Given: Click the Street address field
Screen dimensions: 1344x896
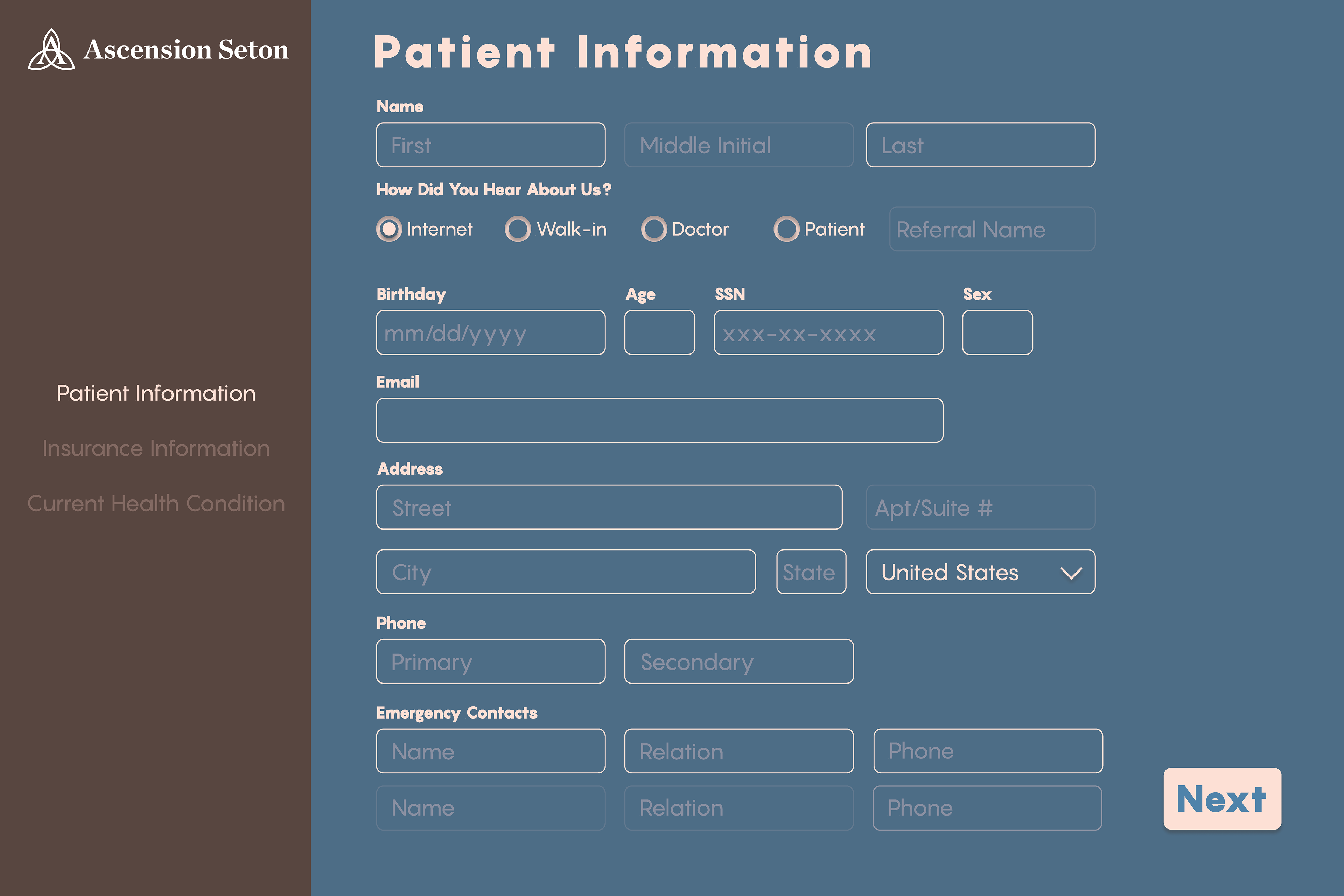Looking at the screenshot, I should click(x=609, y=507).
